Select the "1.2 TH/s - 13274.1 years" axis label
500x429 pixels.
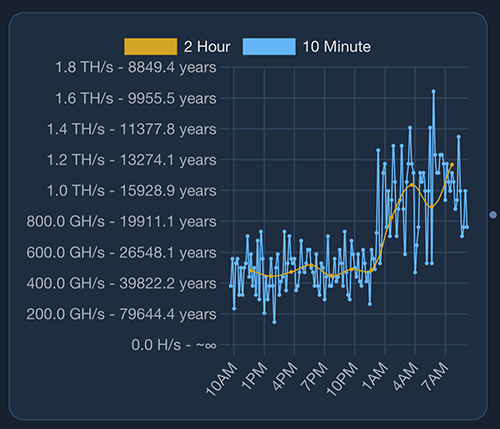tap(132, 160)
